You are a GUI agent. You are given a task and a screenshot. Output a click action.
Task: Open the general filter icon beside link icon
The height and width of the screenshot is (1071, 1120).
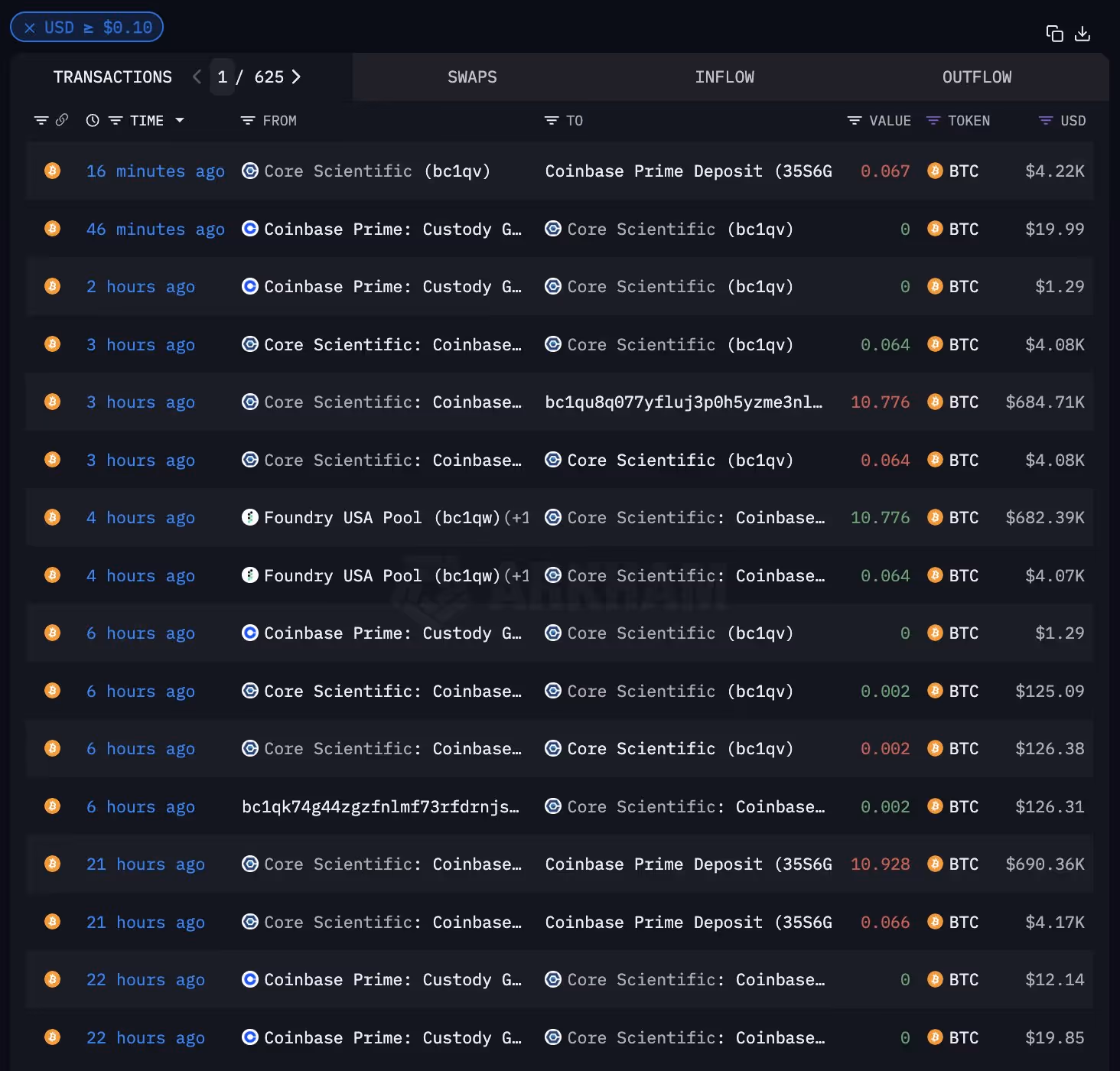coord(41,120)
